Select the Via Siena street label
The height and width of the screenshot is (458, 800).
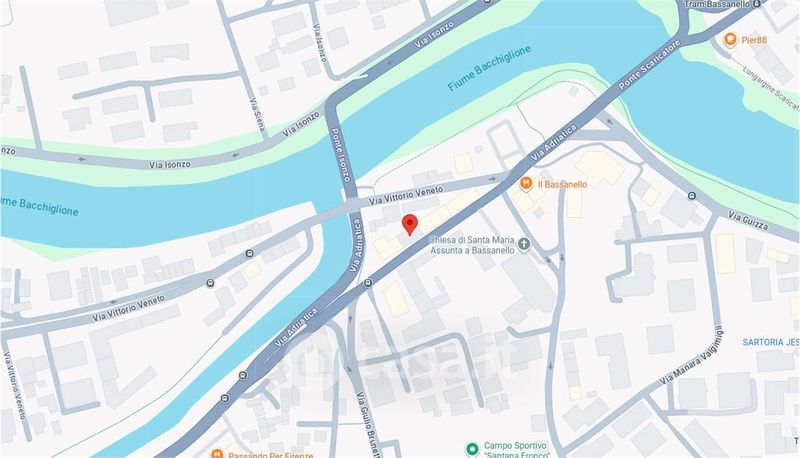click(x=258, y=116)
